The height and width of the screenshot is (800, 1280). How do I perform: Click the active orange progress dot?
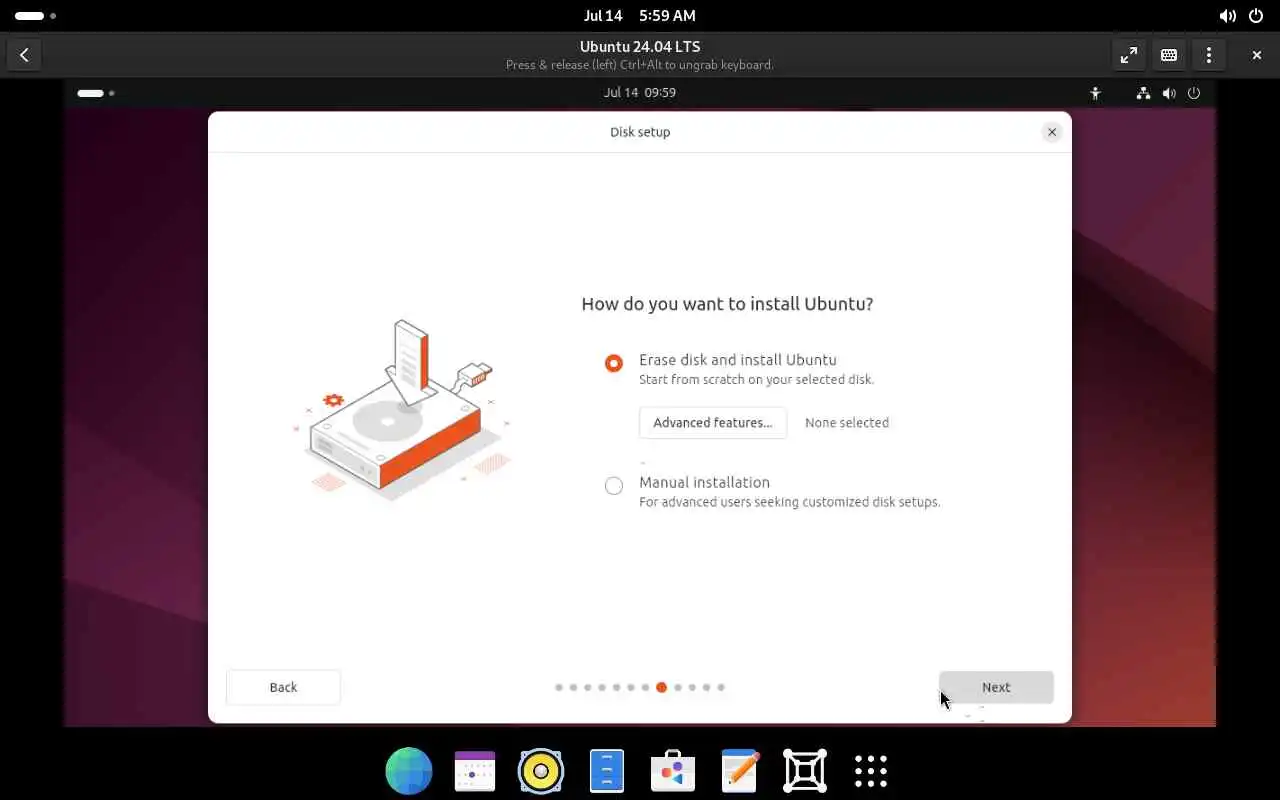pos(661,687)
